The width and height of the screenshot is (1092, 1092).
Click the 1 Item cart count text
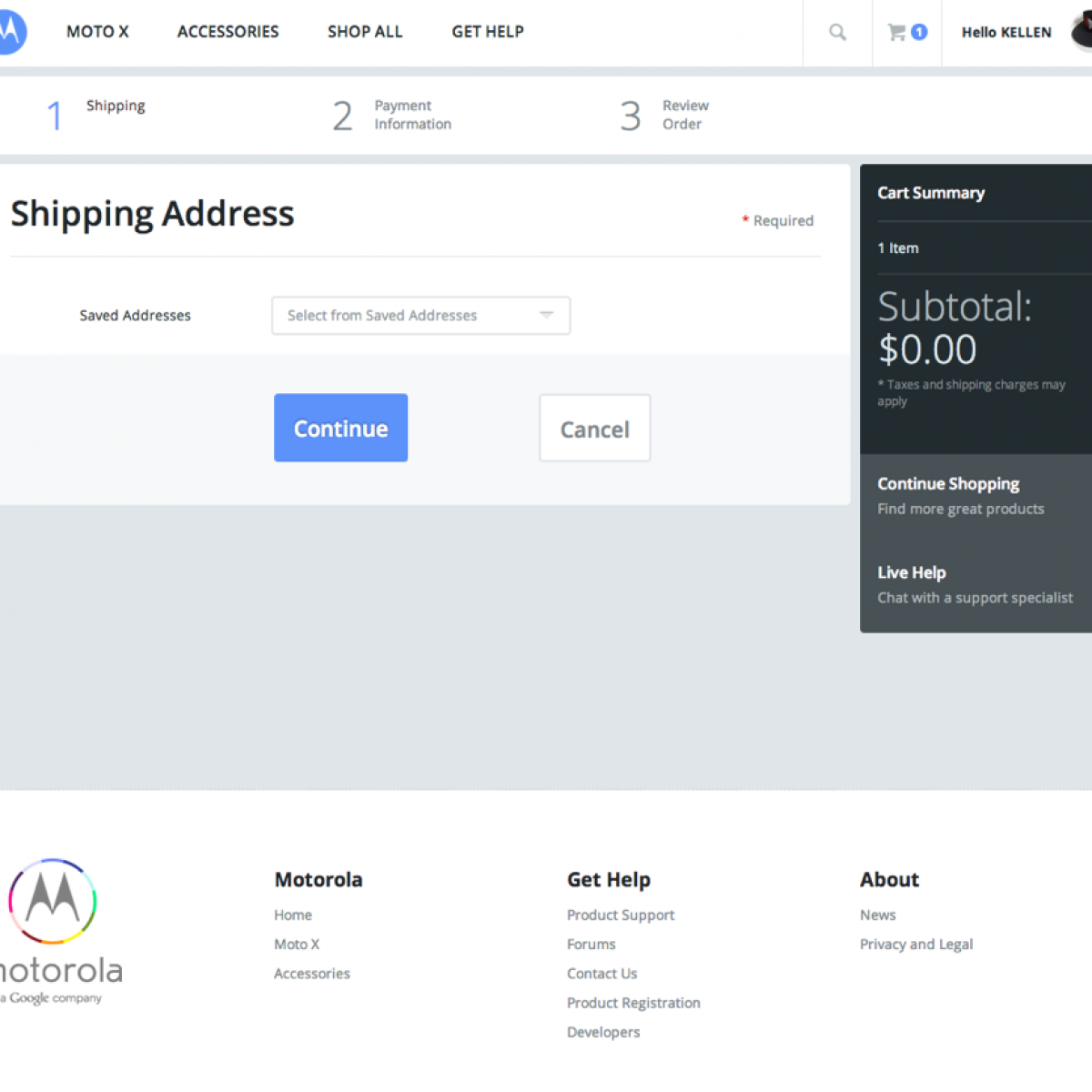point(898,248)
